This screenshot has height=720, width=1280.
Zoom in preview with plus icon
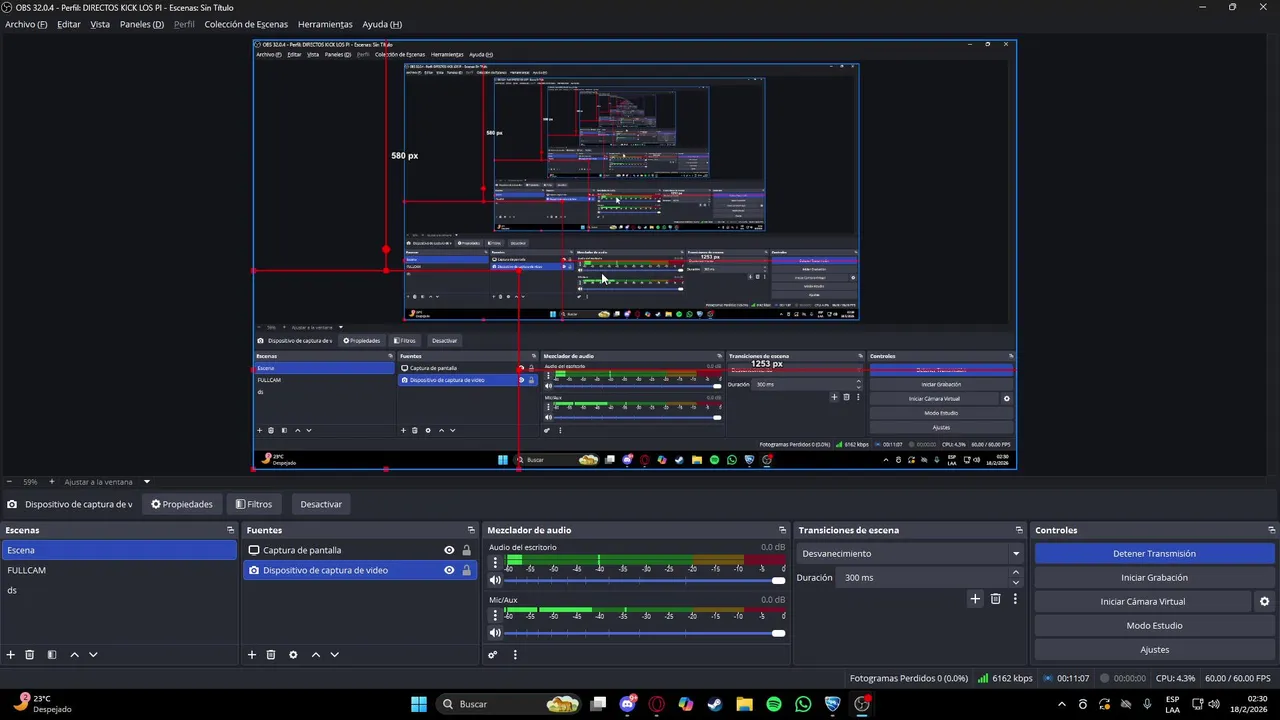[x=52, y=482]
